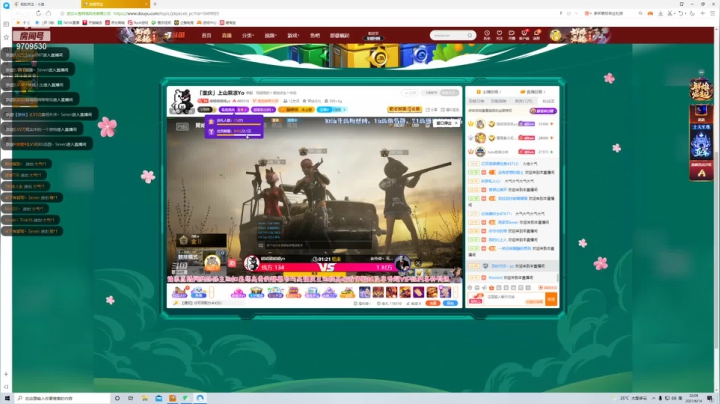The image size is (720, 404).
Task: Switch to the 主播投稿 chat panel tab
Action: pyautogui.click(x=489, y=92)
